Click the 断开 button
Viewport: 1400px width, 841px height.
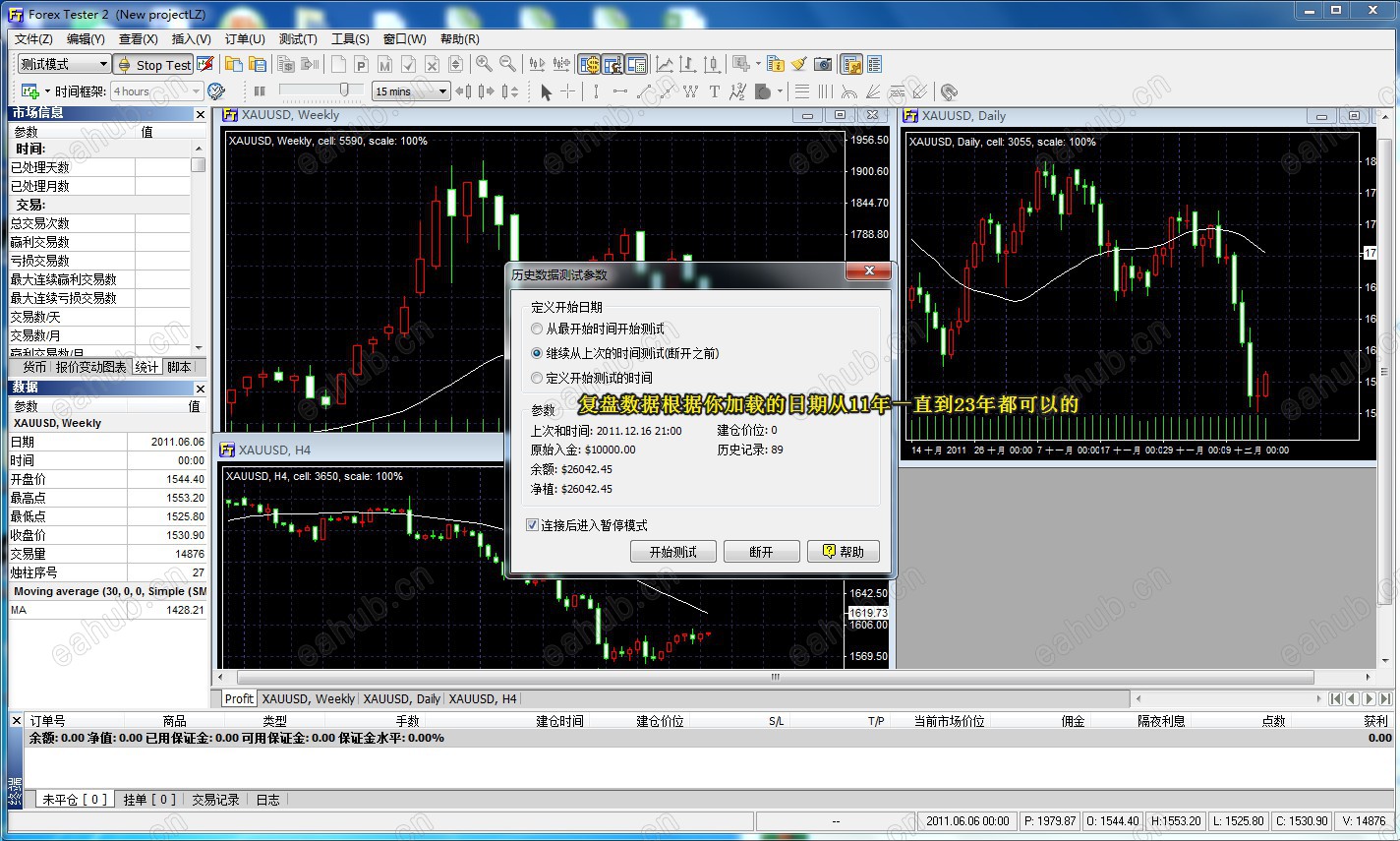point(761,552)
